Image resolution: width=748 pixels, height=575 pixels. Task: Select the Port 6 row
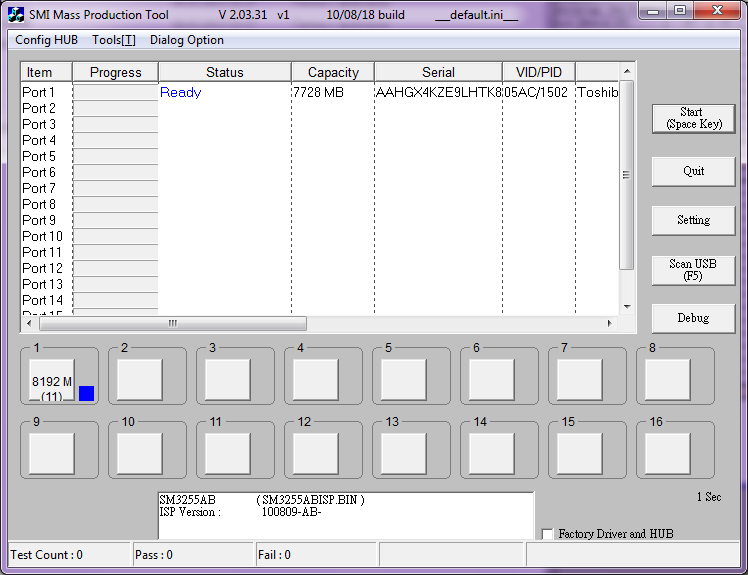click(x=320, y=172)
